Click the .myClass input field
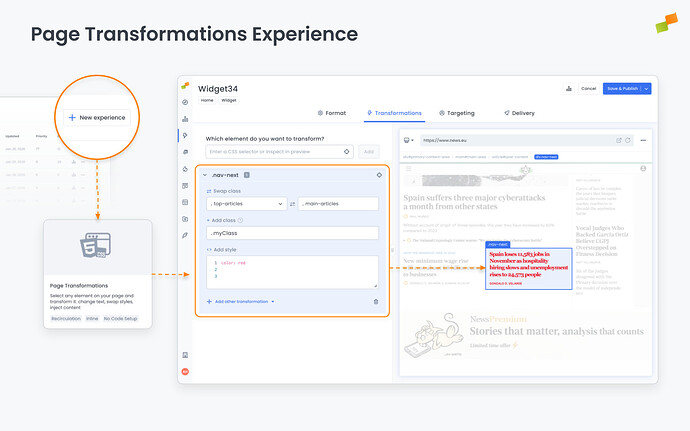 [293, 233]
